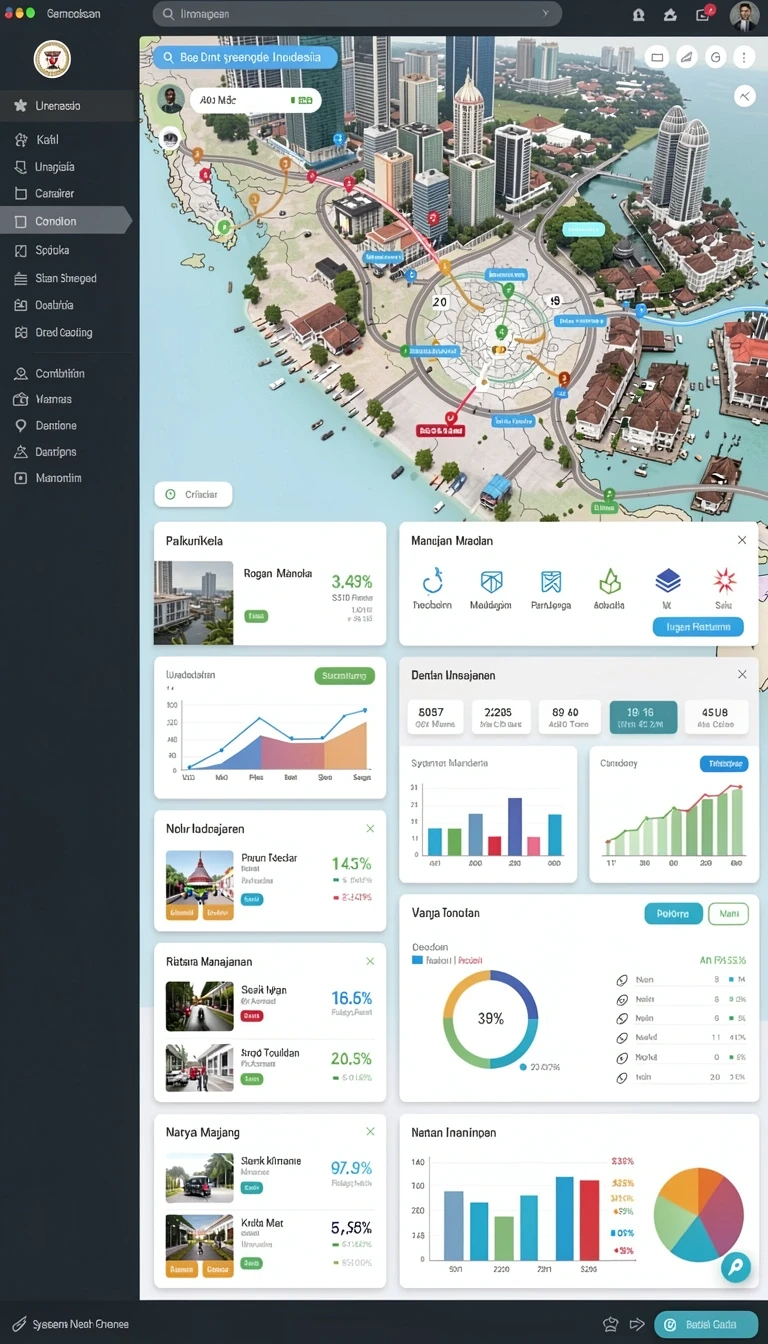Select the Vrarnans sidebar icon
This screenshot has width=768, height=1344.
[20, 399]
